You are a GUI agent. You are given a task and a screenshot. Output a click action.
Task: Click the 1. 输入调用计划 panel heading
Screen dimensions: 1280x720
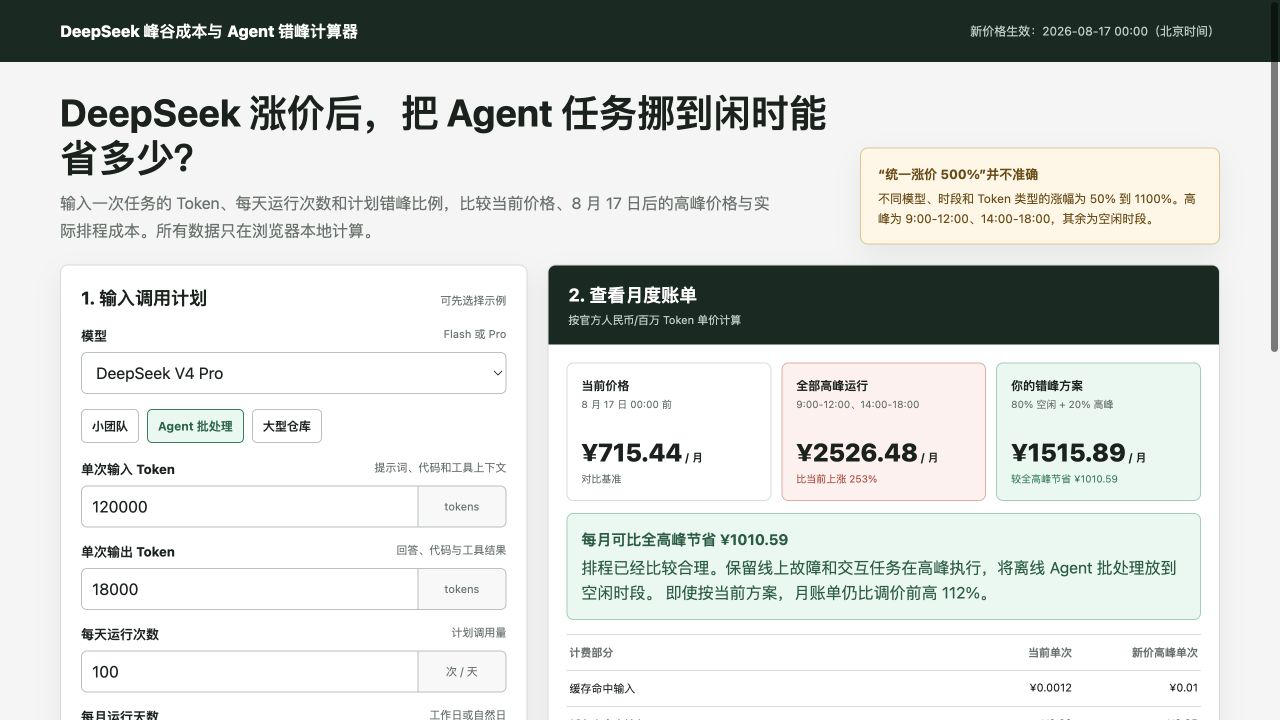point(144,298)
